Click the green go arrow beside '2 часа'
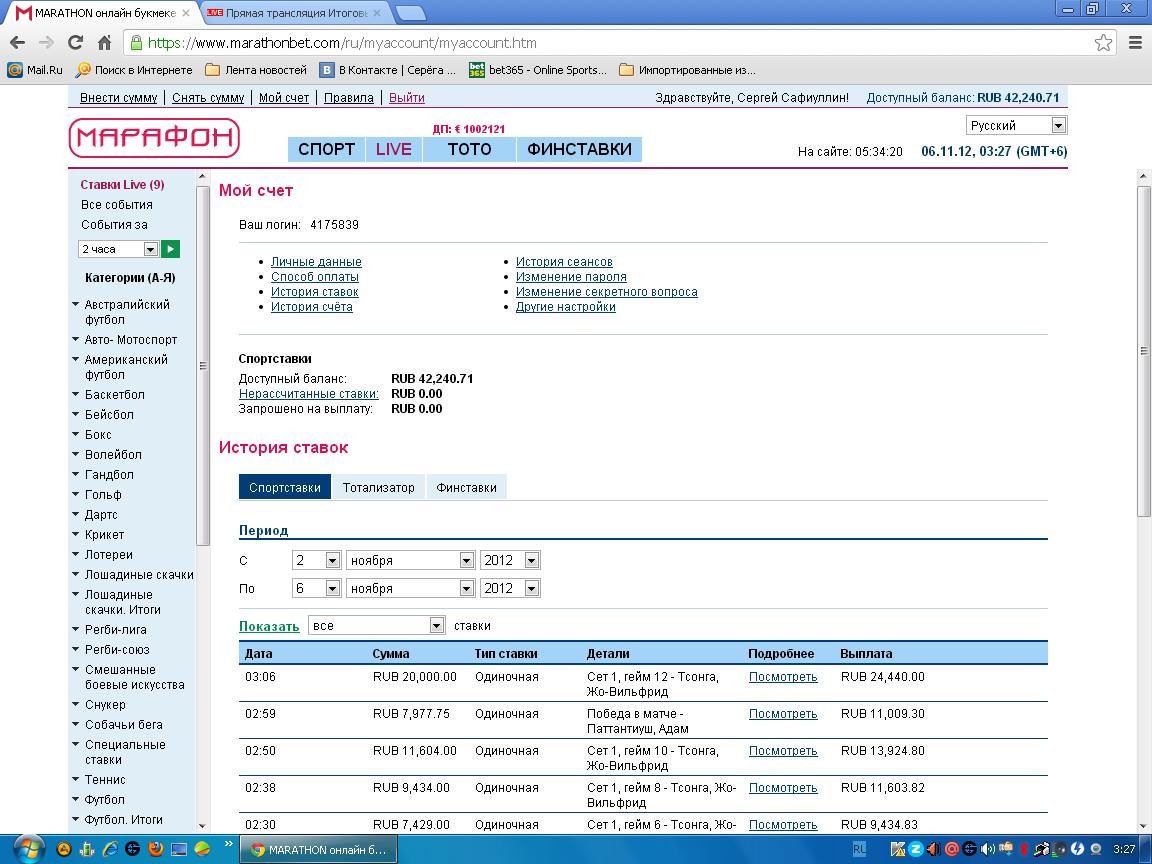The height and width of the screenshot is (864, 1152). click(171, 249)
